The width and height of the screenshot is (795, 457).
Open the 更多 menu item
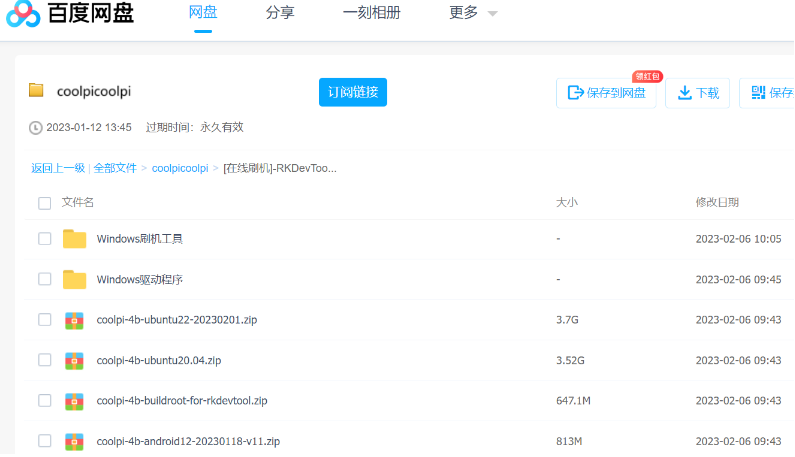463,12
